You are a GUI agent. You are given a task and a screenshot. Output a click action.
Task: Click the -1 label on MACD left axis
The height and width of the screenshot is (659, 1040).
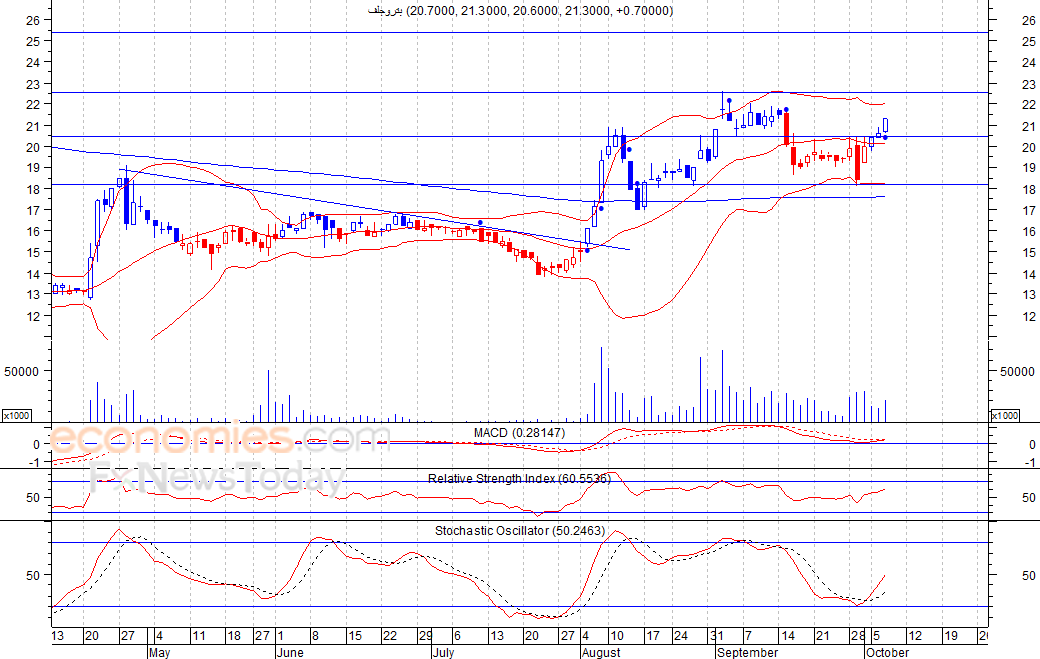(36, 463)
